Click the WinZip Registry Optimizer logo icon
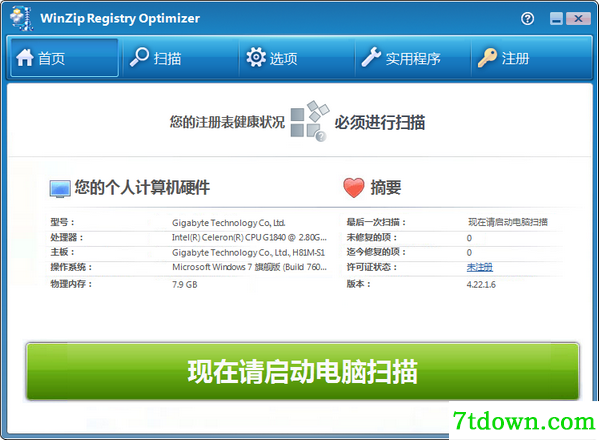This screenshot has width=599, height=440. [22, 18]
